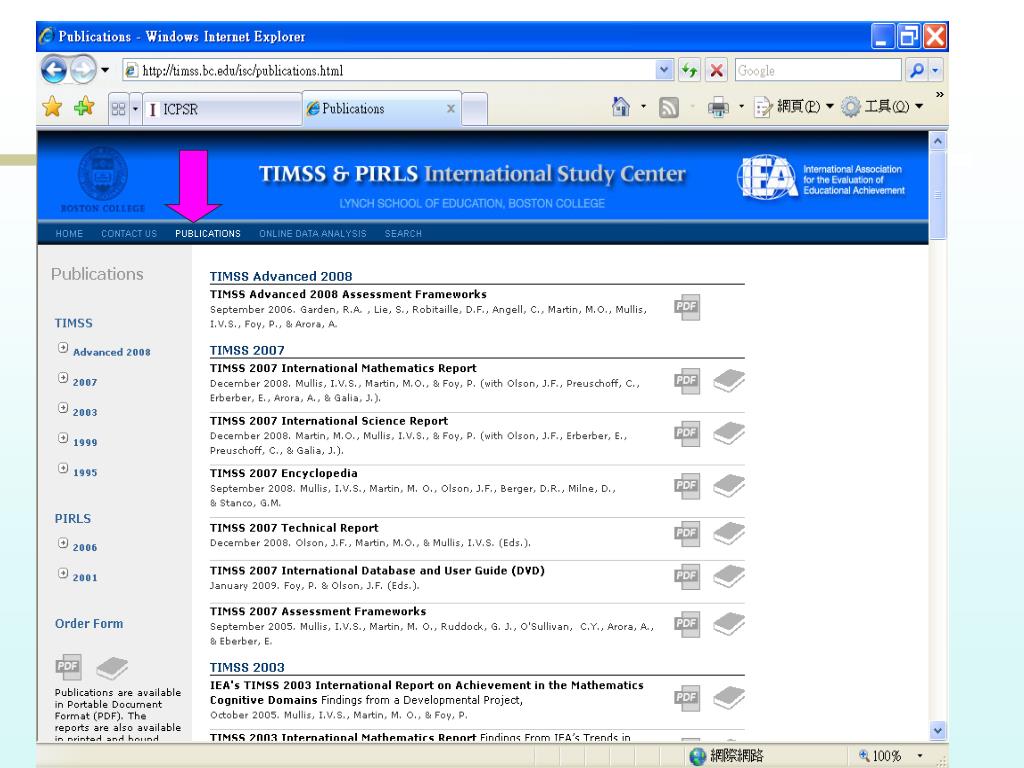
Task: Open PDF for Advanced 2008 Assessment Frameworks
Action: (x=686, y=307)
